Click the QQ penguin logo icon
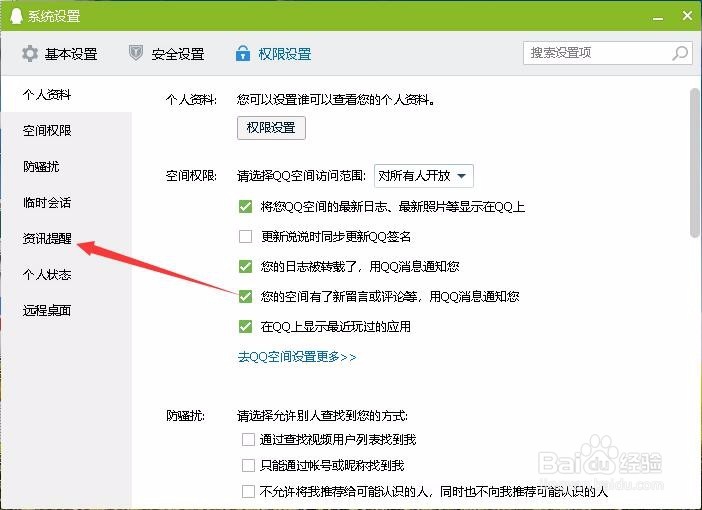702x510 pixels. coord(16,16)
